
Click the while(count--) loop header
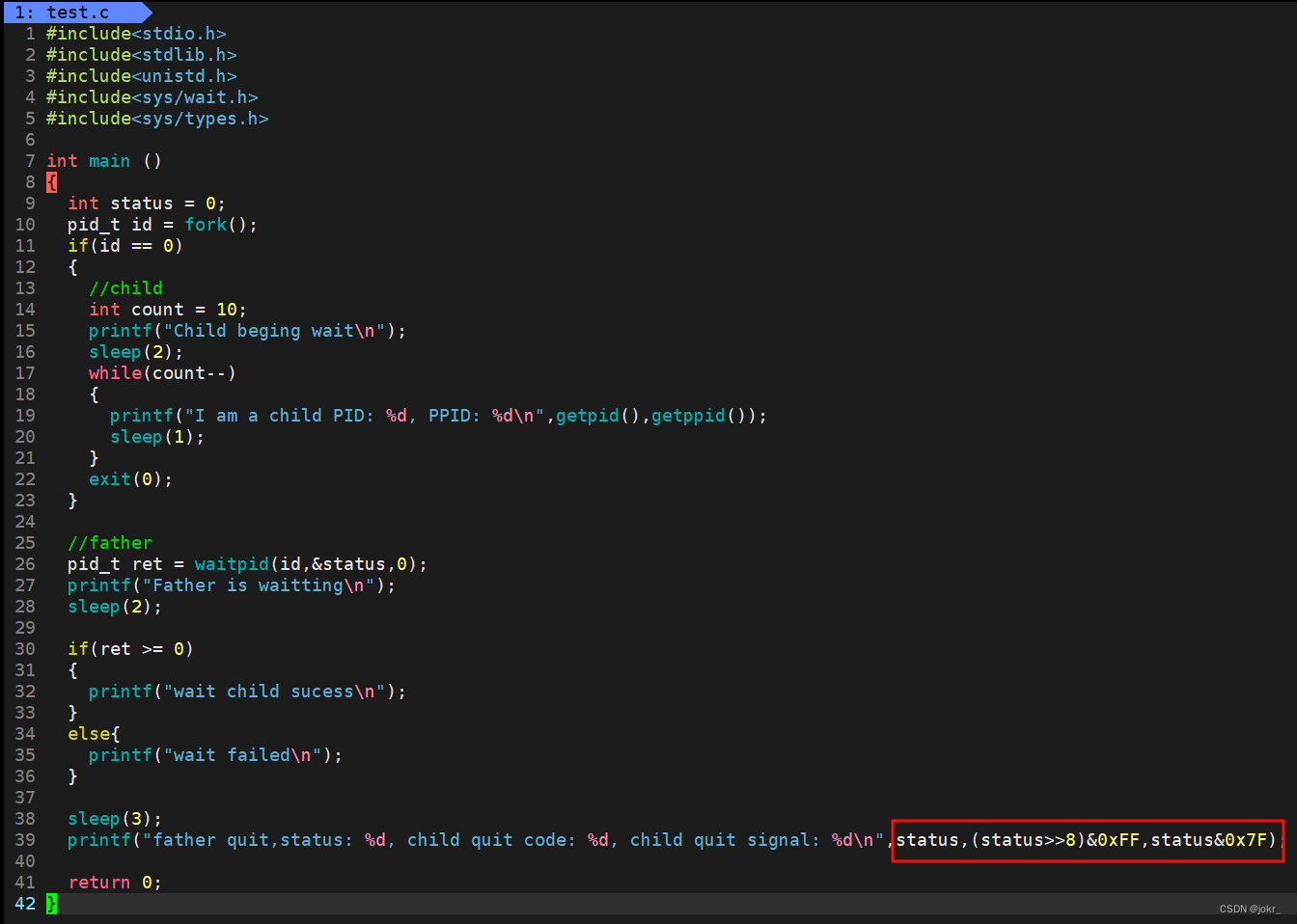point(163,373)
